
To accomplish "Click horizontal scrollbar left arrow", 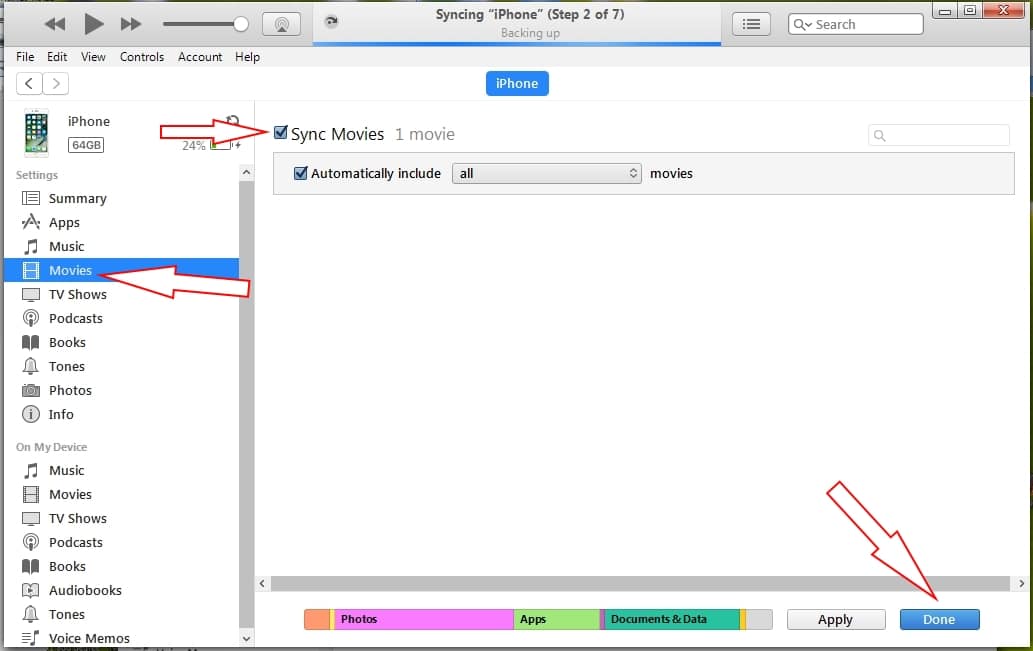I will click(262, 584).
